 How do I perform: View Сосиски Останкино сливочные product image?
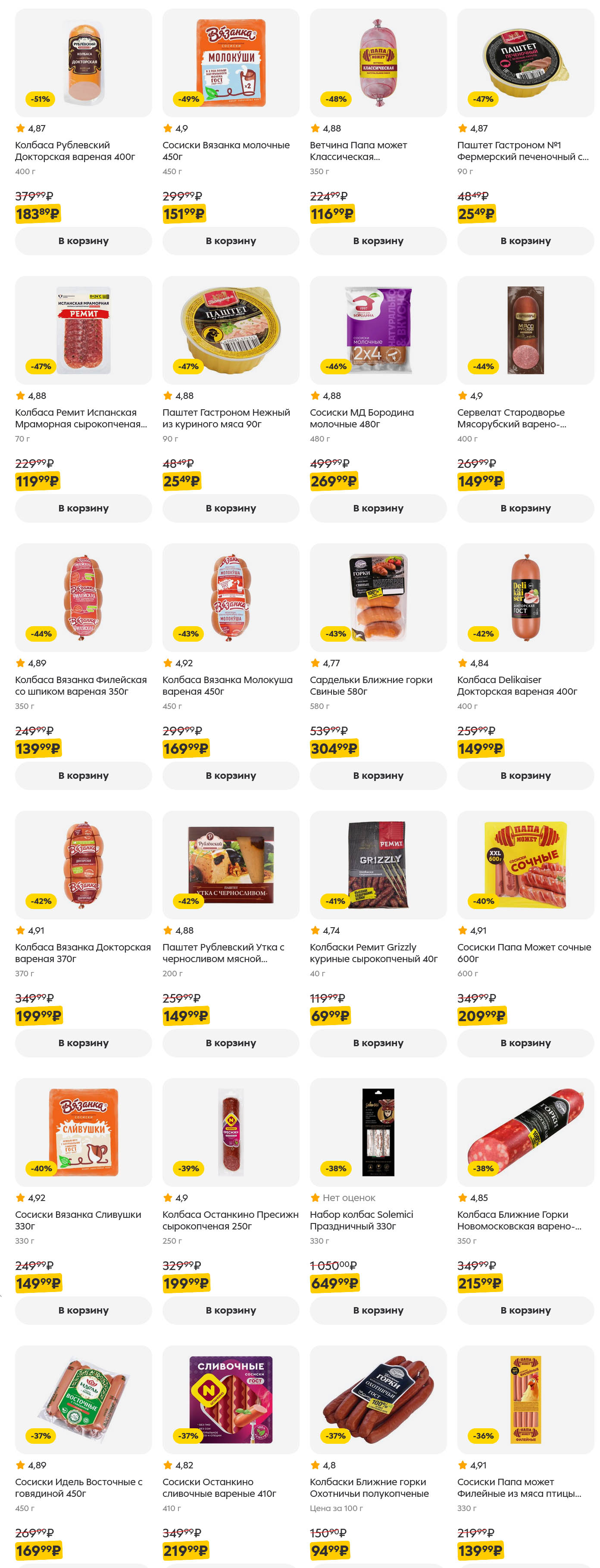[231, 1399]
